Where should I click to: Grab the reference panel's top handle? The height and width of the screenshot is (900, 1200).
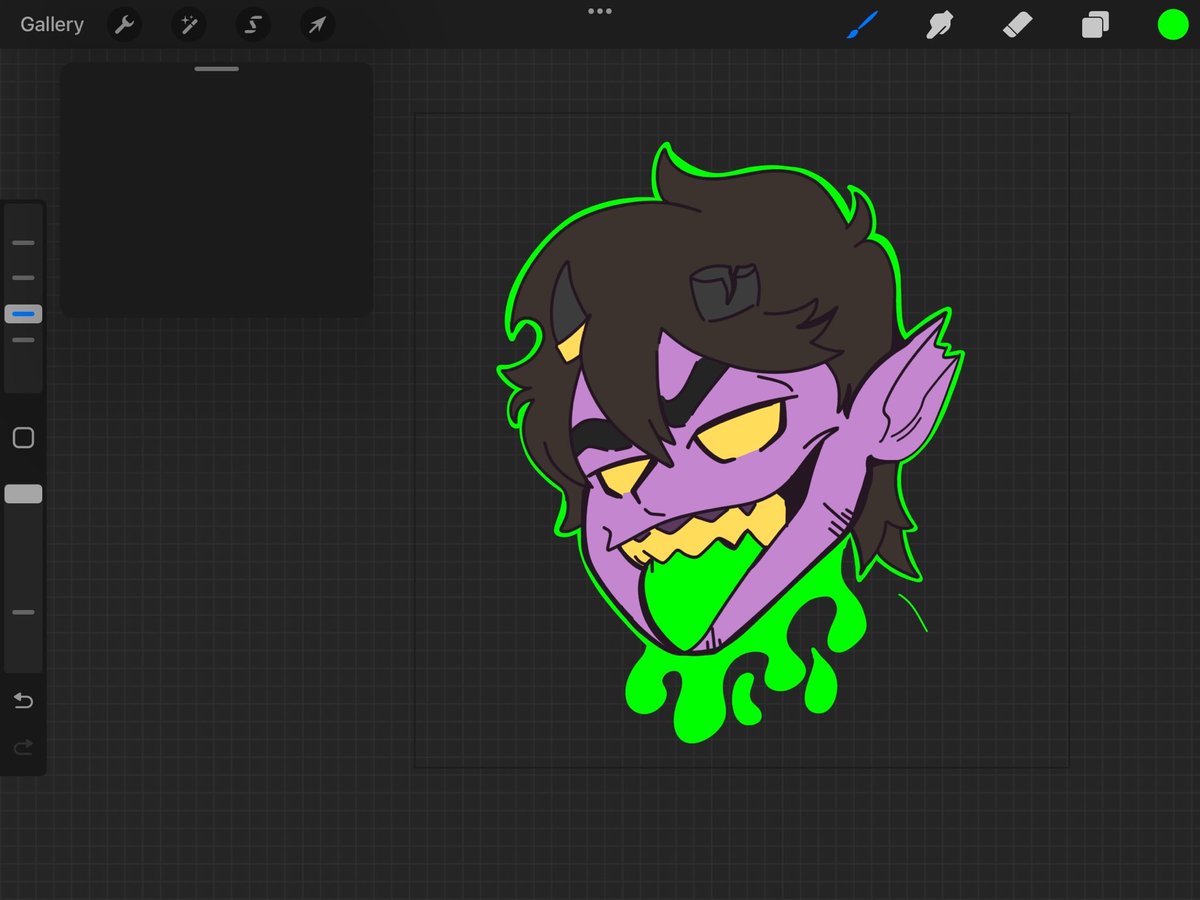(217, 69)
